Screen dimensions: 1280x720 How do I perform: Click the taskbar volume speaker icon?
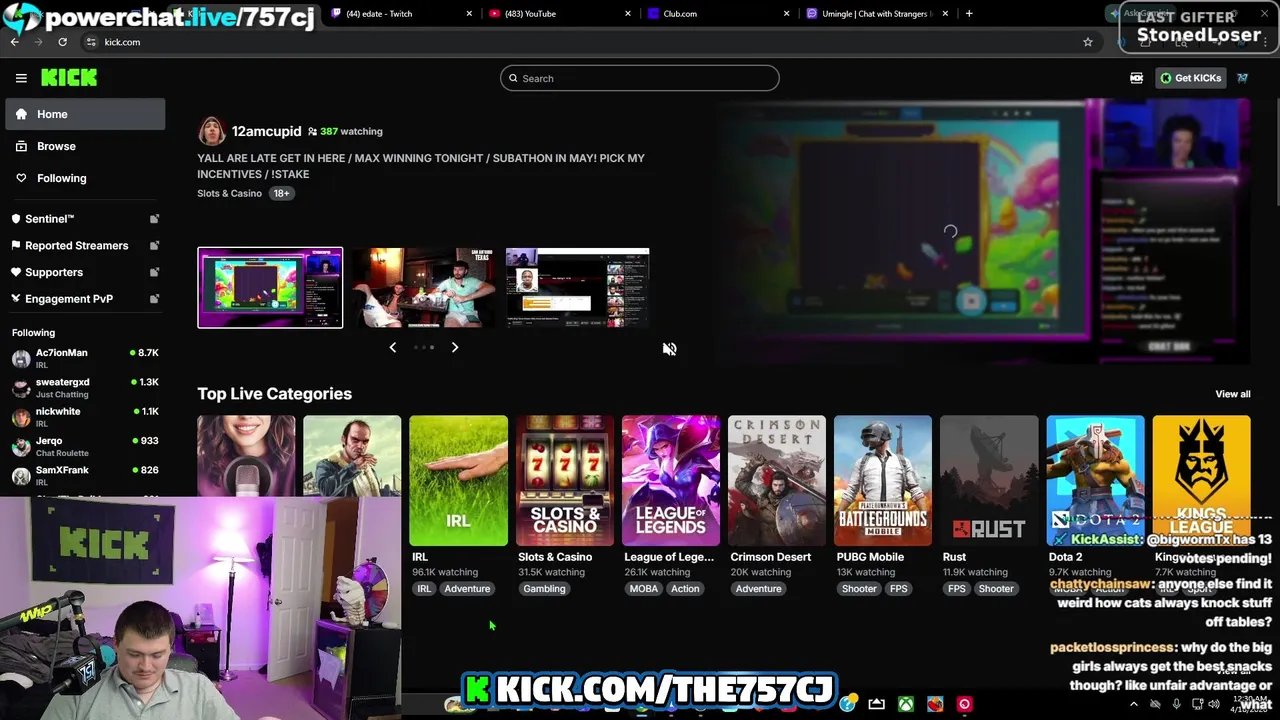pos(1214,704)
